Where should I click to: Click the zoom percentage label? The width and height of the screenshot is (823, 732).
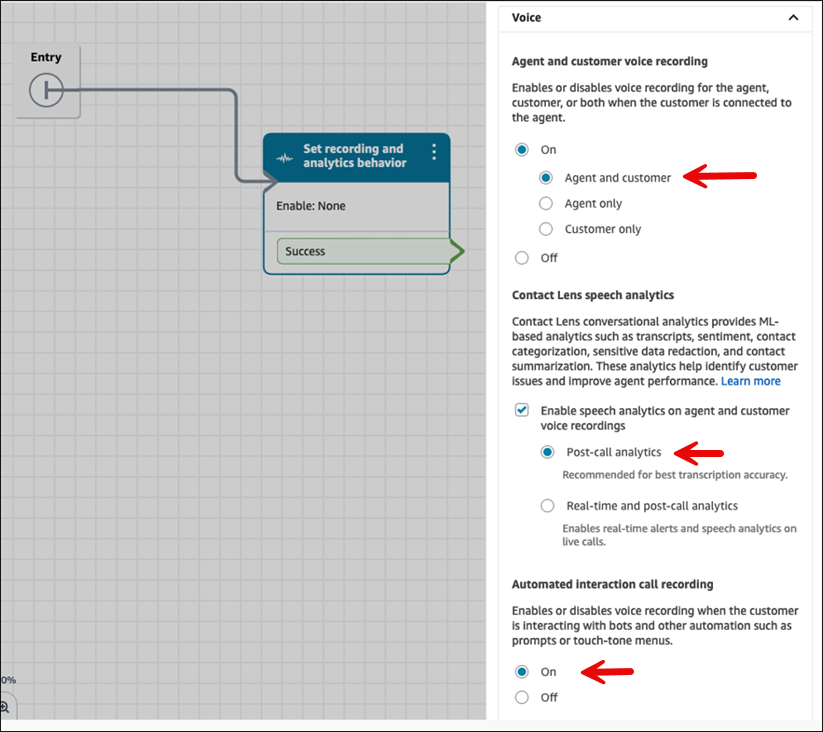(x=8, y=680)
